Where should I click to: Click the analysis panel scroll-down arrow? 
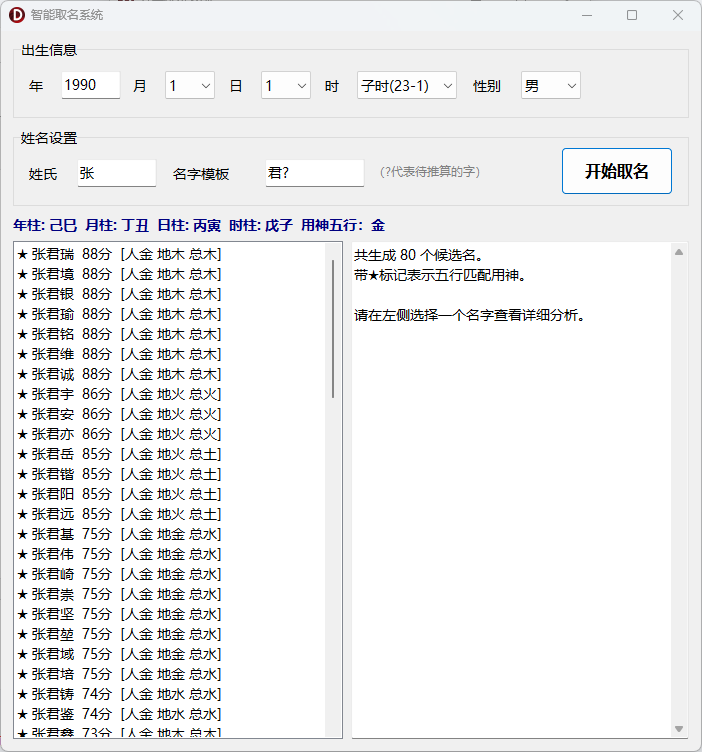point(679,729)
